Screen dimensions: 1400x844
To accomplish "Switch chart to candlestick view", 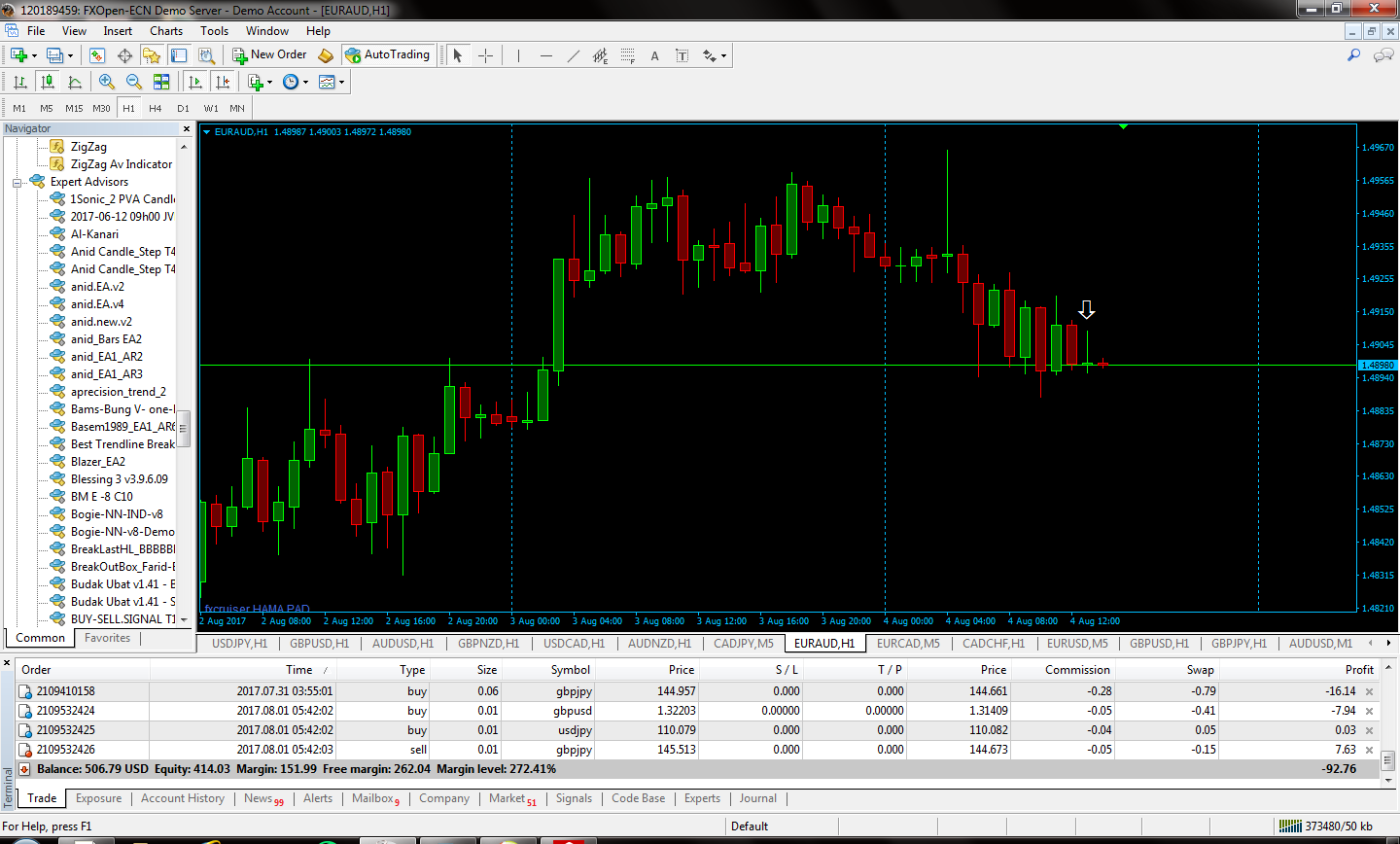I will coord(47,82).
